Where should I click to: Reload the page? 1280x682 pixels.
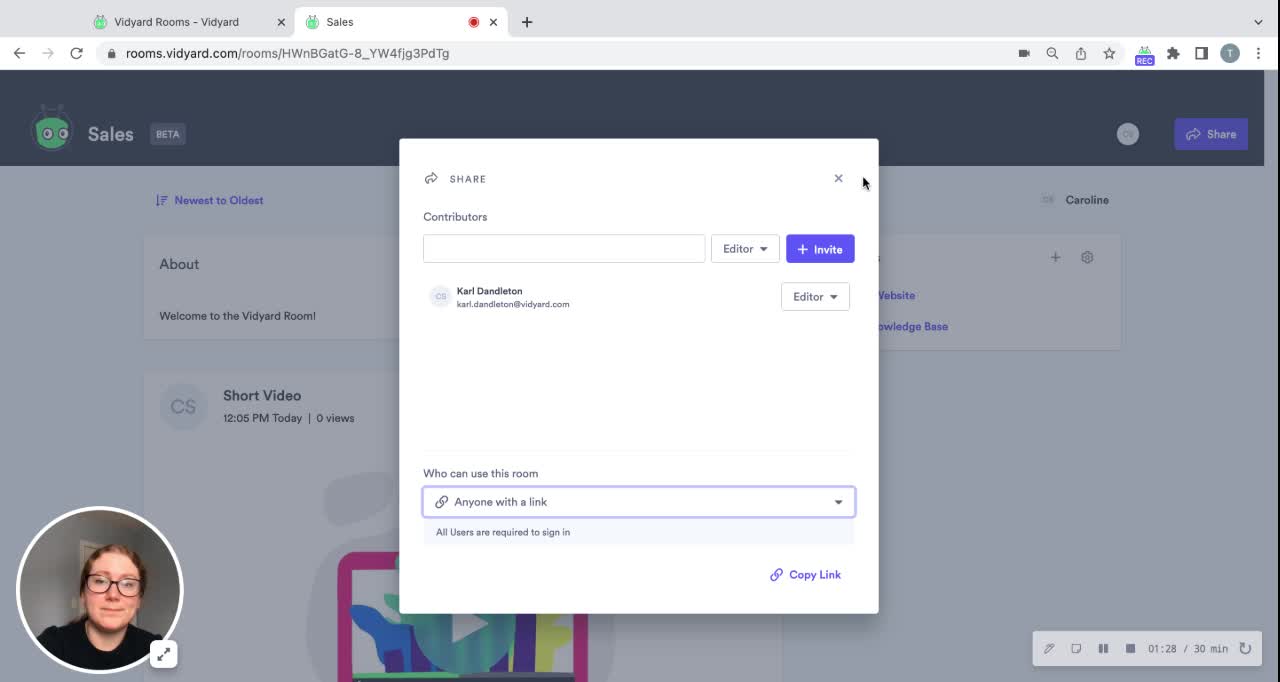(x=76, y=53)
